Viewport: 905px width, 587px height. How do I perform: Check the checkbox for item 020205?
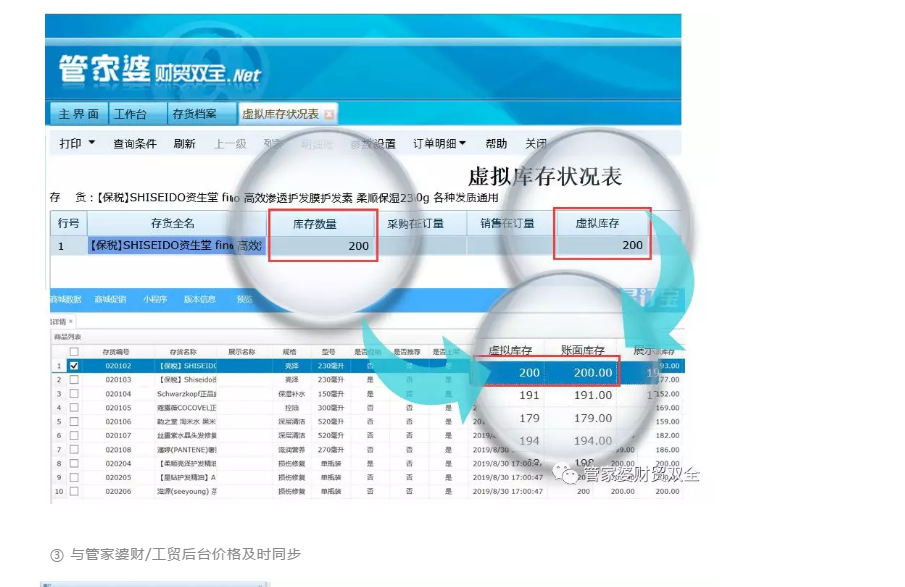(74, 477)
